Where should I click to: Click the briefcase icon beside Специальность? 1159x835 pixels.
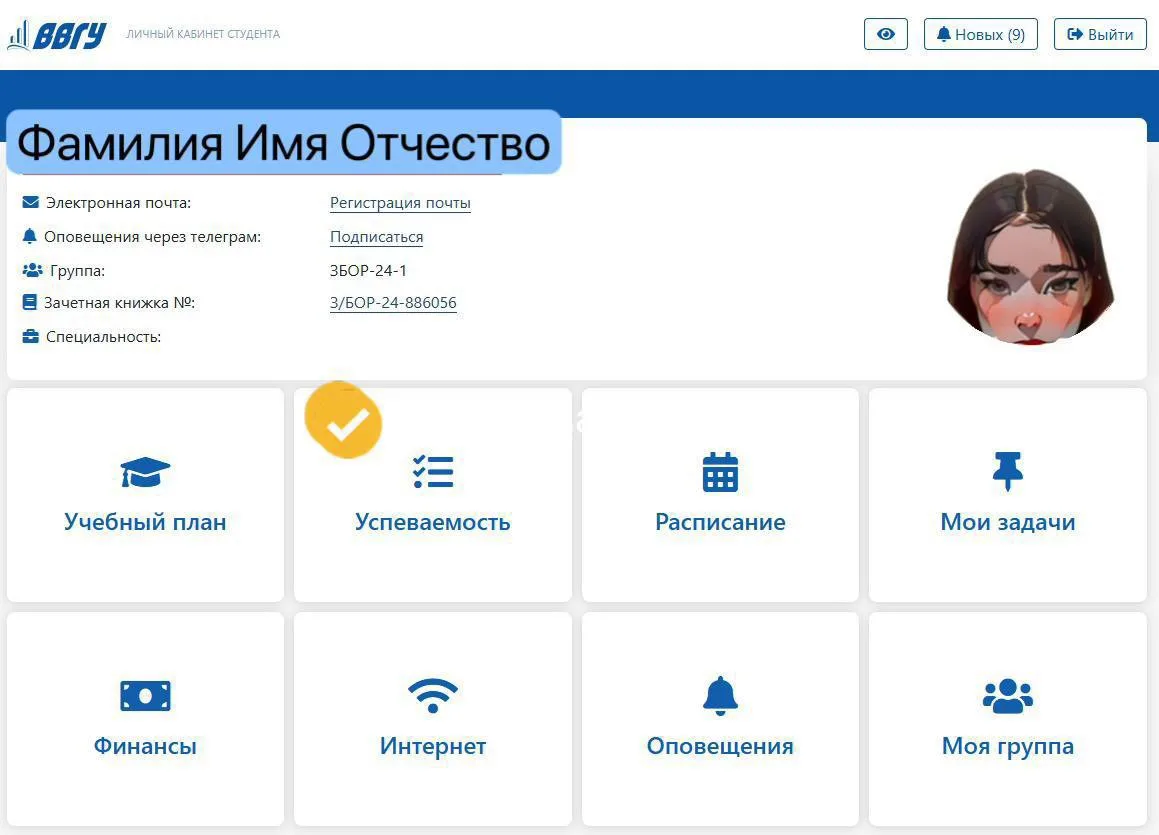click(x=30, y=336)
